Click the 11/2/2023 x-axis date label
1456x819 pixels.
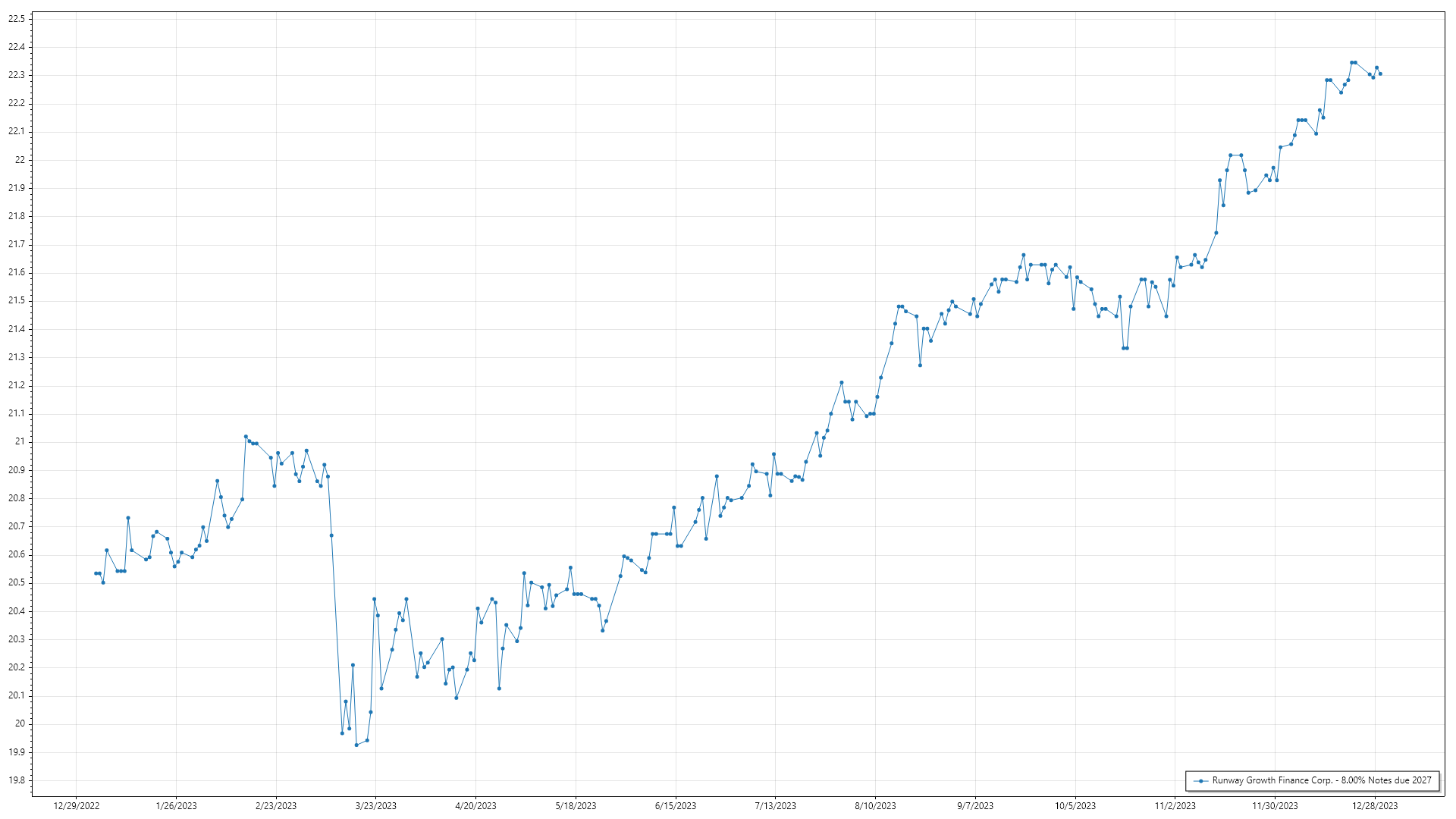pyautogui.click(x=1175, y=806)
